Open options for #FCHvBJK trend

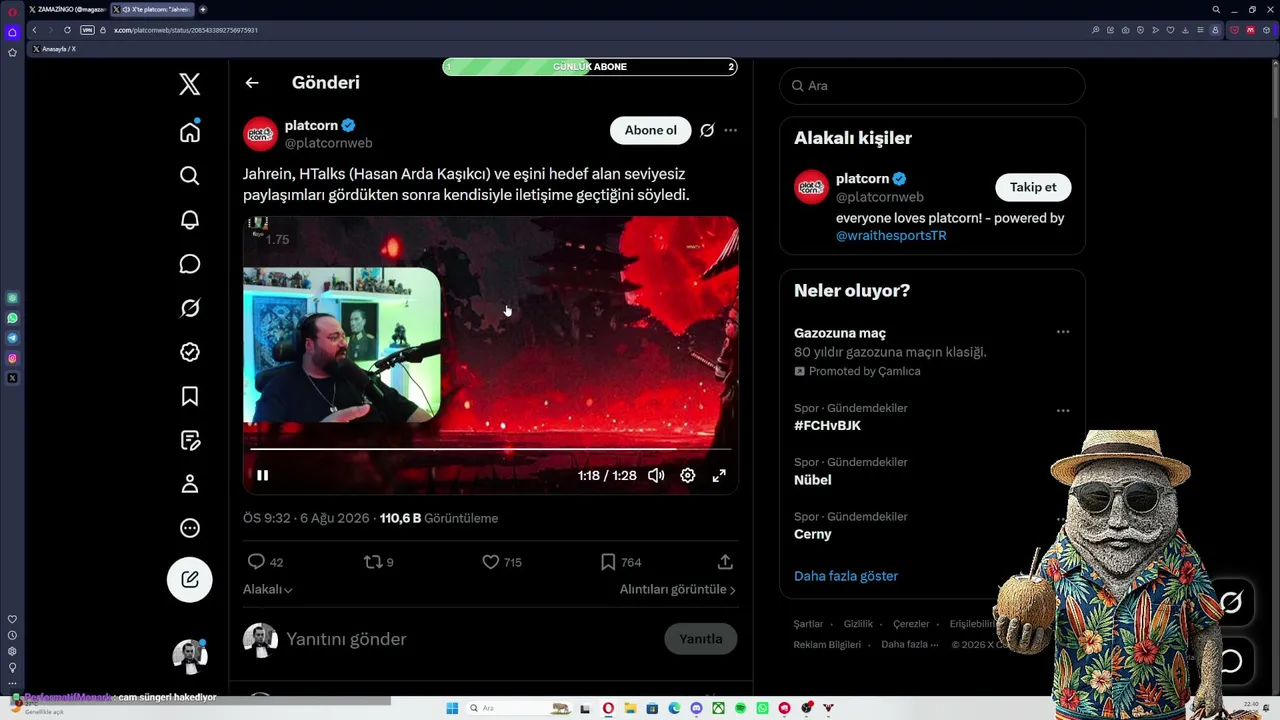point(1063,410)
